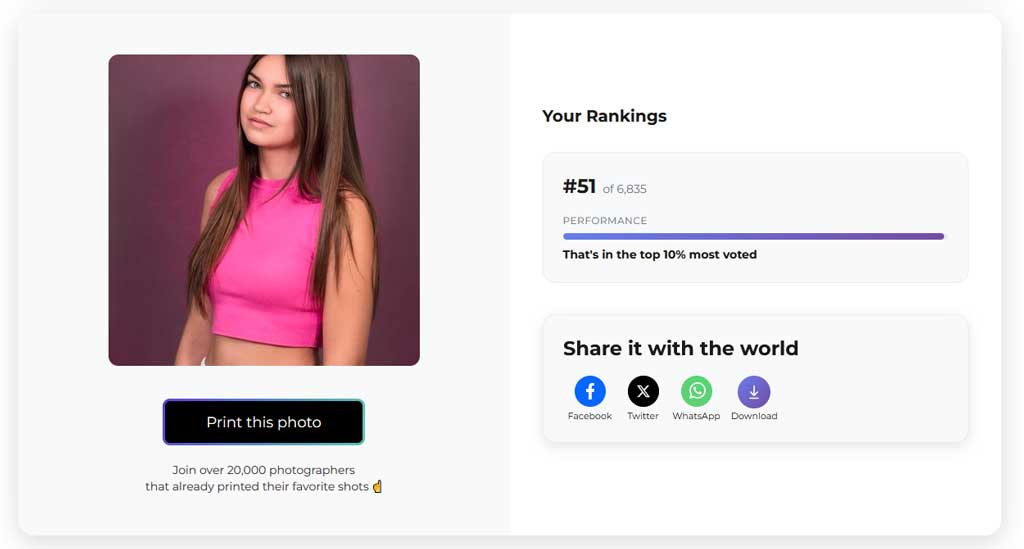
Task: Click the 'Join over 20,000 photographers' text
Action: coord(264,470)
